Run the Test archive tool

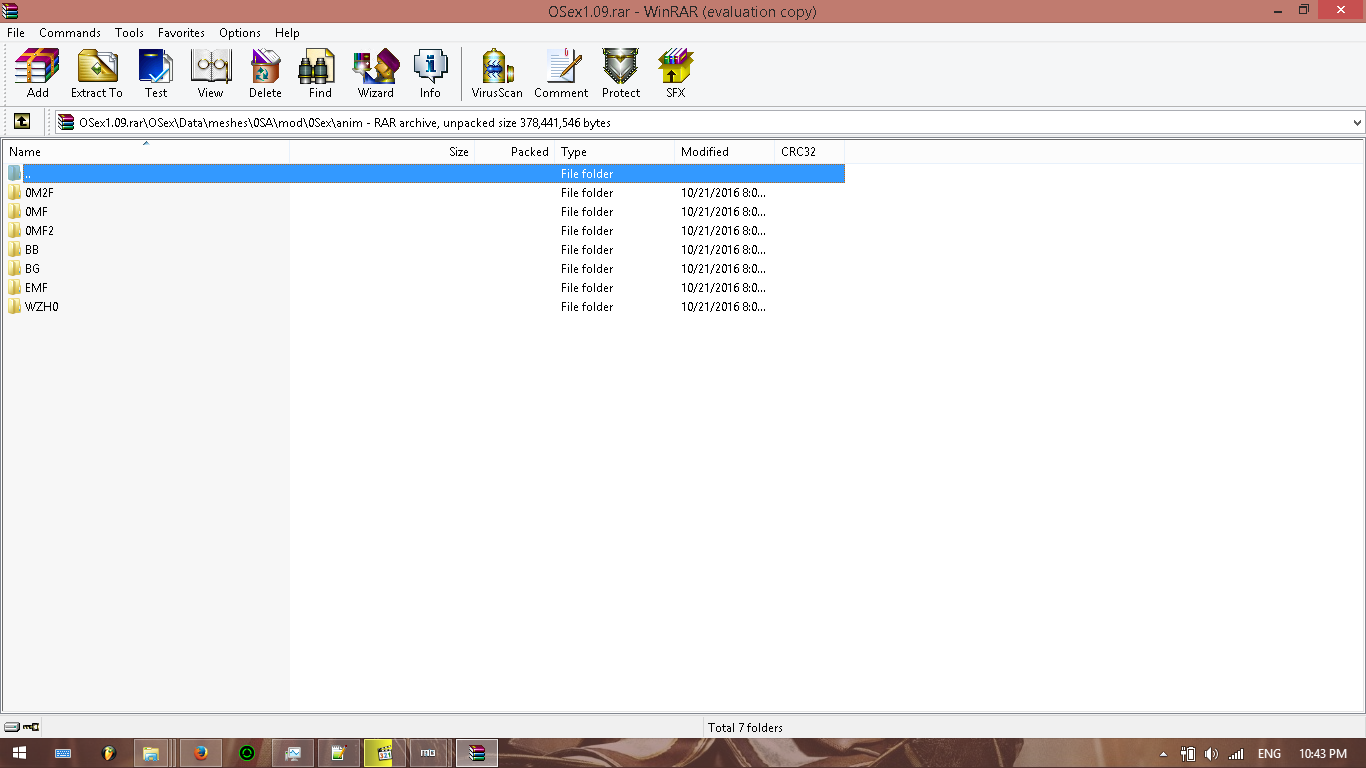pyautogui.click(x=156, y=73)
